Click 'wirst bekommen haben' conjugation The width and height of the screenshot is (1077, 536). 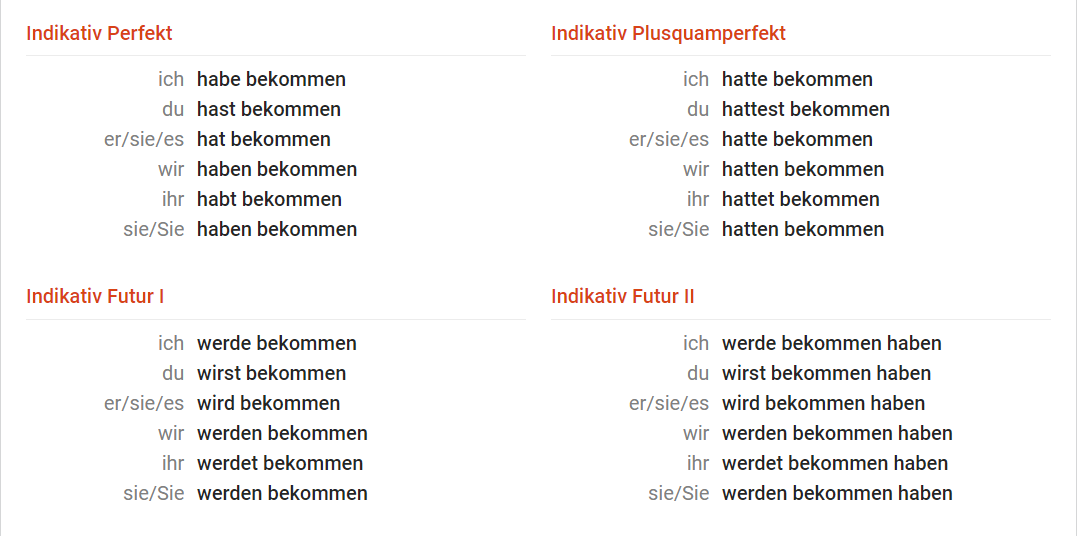[x=826, y=373]
